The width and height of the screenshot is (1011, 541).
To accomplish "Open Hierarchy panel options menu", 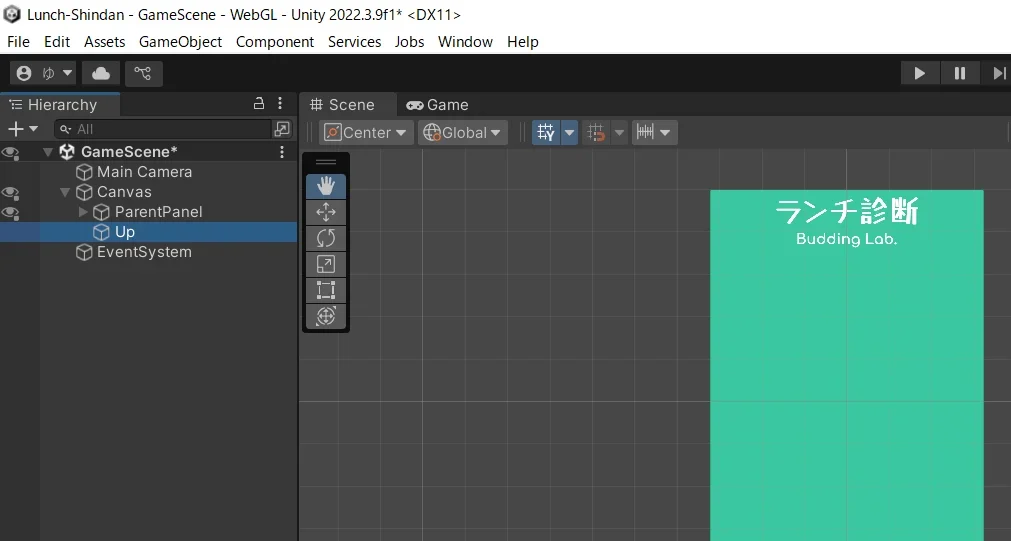I will coord(280,103).
